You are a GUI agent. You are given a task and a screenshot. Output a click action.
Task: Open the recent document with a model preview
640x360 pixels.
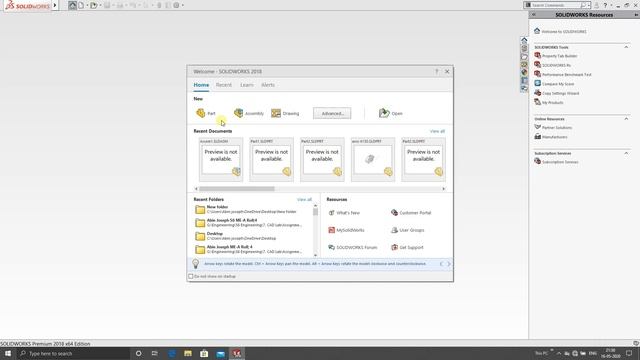373,159
